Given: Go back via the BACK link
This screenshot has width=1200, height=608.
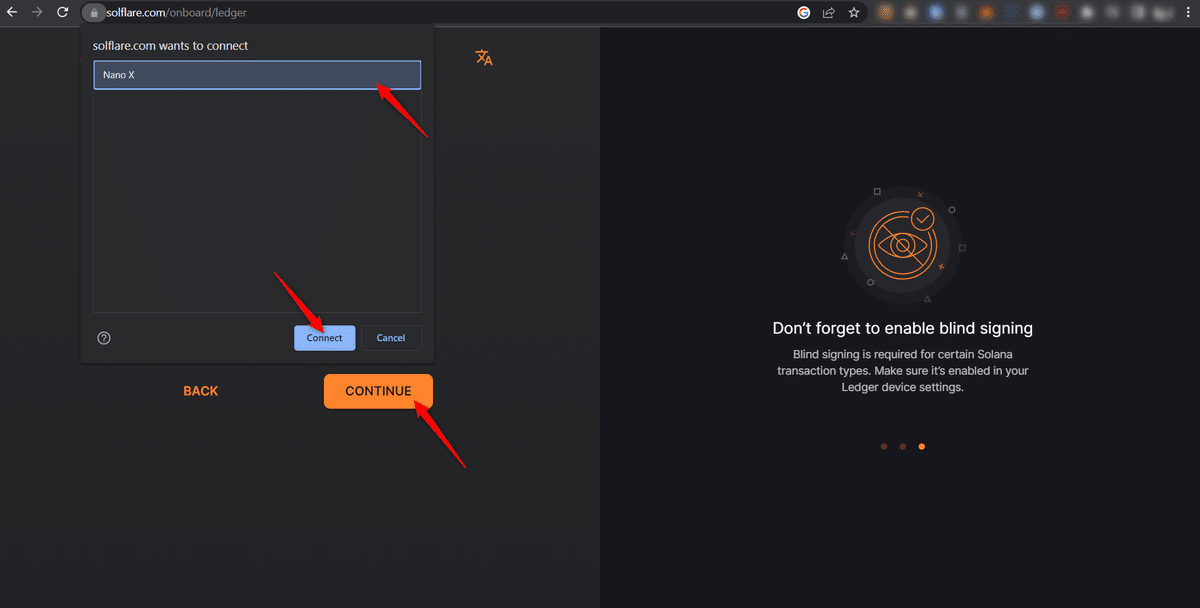Looking at the screenshot, I should click(201, 391).
